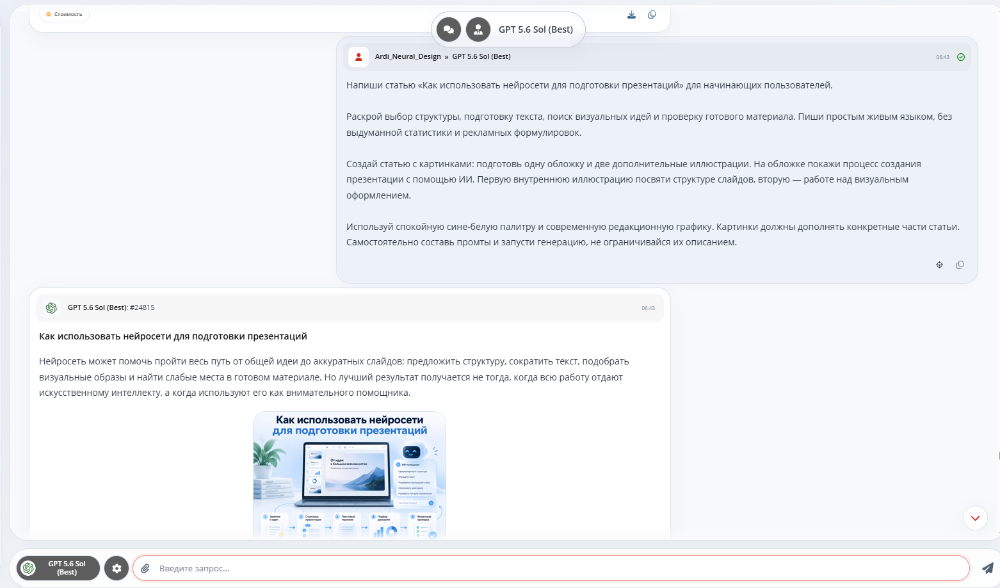This screenshot has height=588, width=1000.
Task: Click the Стоимость cost badge
Action: [64, 14]
